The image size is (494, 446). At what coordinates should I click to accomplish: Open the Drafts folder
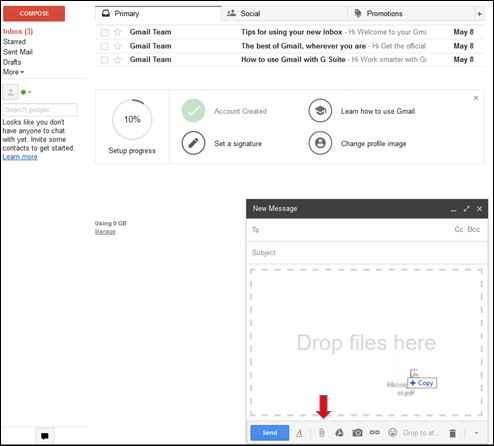click(12, 62)
